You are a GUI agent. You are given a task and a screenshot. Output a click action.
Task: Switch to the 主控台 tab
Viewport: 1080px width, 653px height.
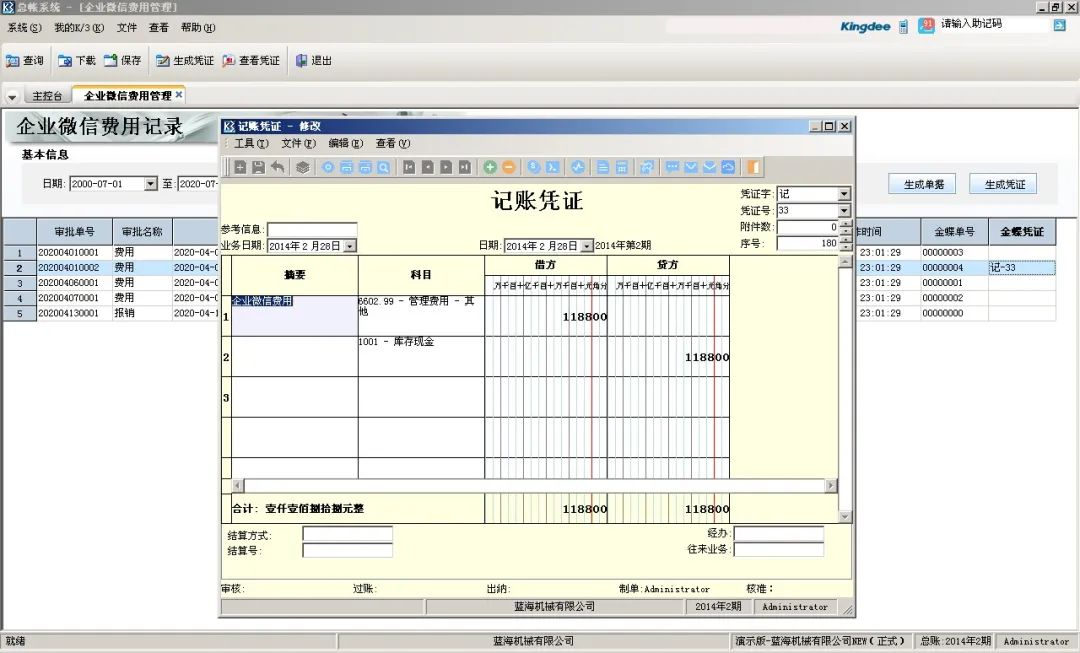click(x=48, y=96)
